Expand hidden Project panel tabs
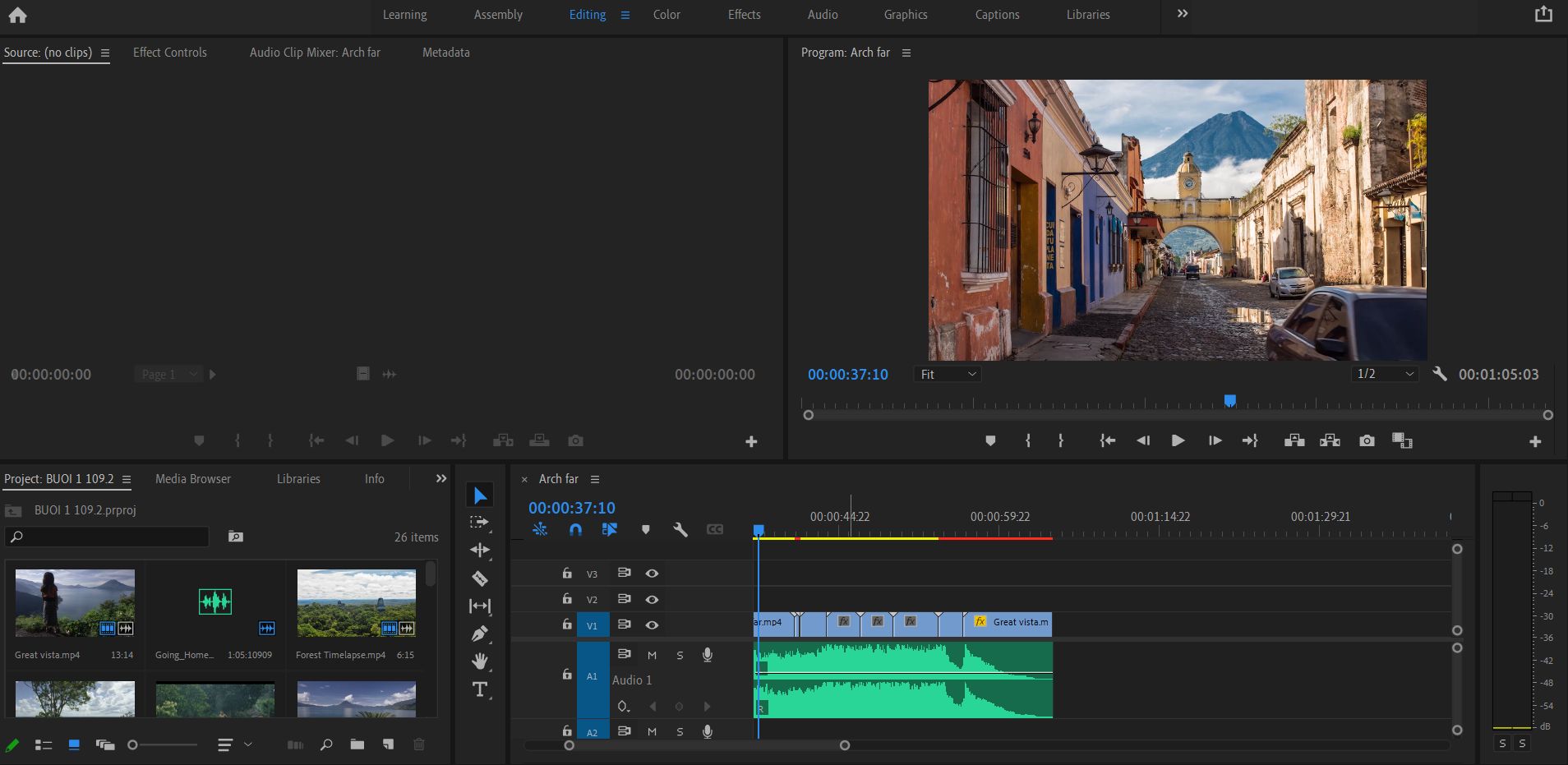Screen dimensions: 1568x765 point(441,478)
